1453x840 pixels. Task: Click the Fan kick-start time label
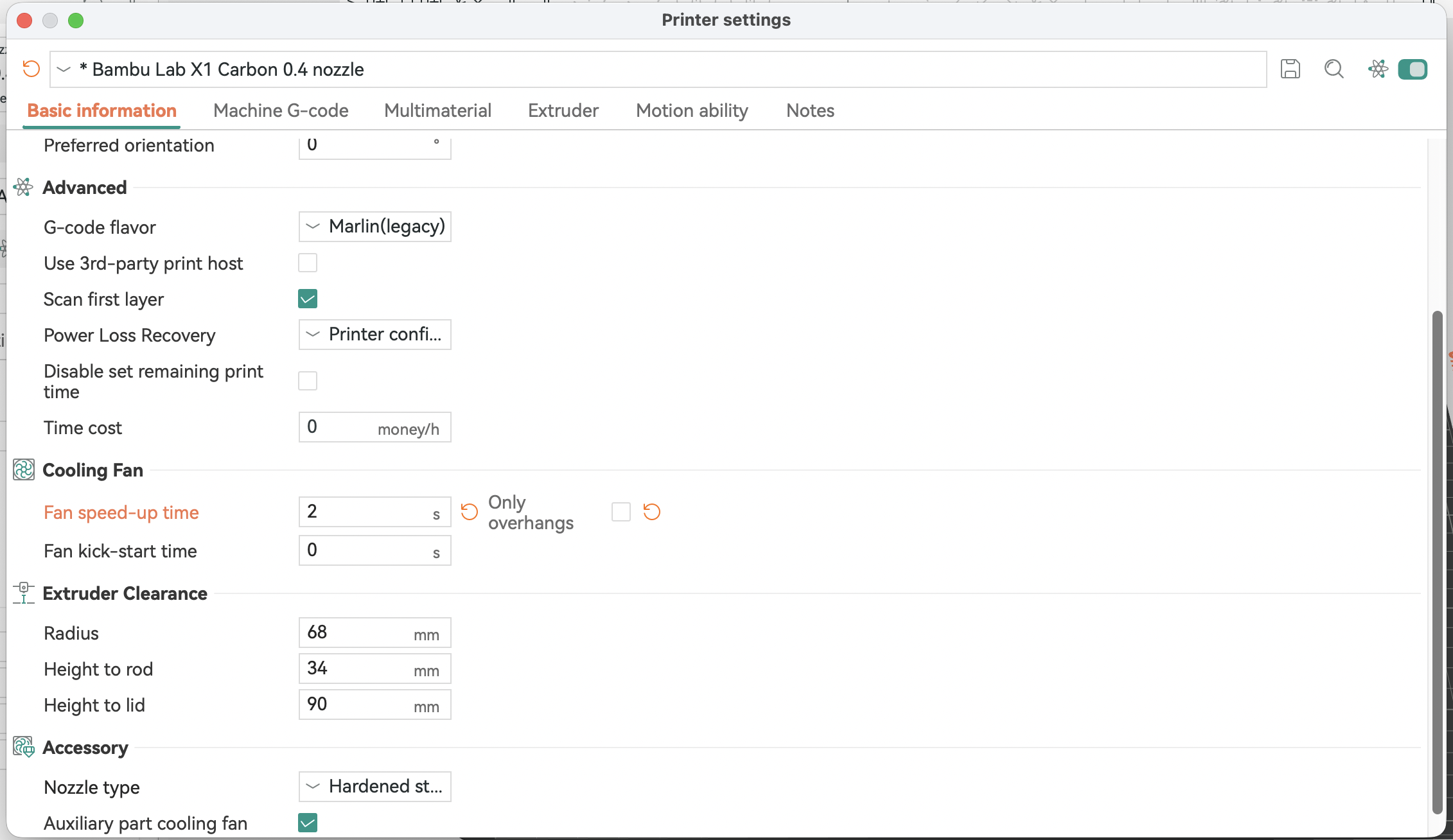tap(120, 551)
